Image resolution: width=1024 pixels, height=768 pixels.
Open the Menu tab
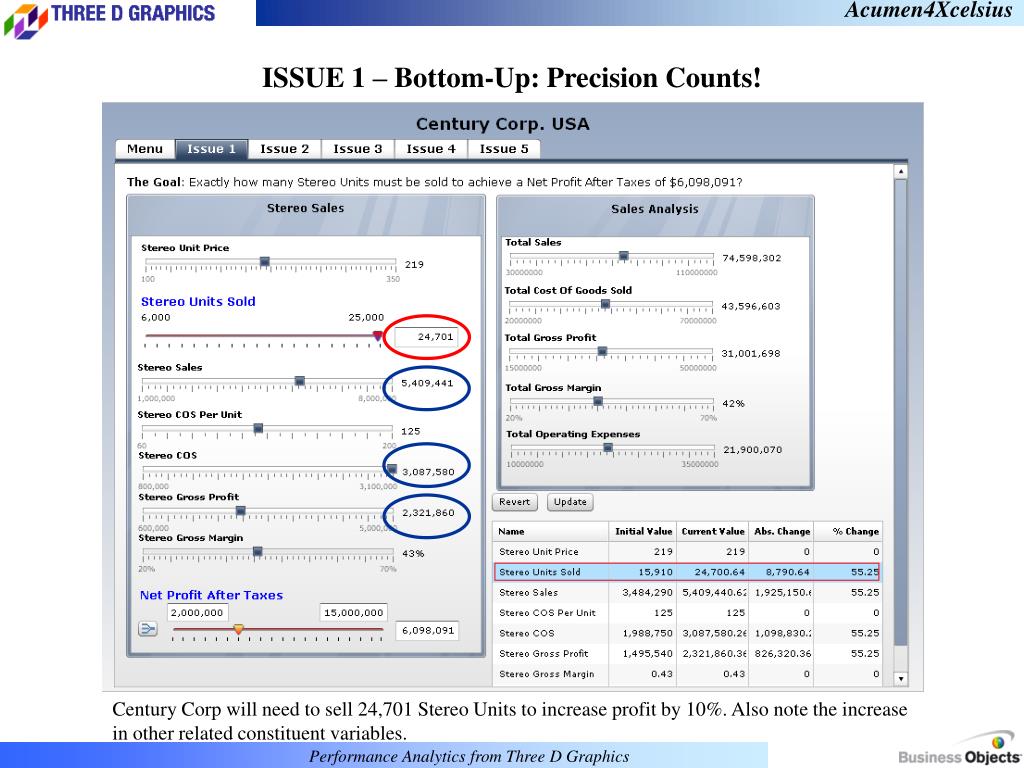145,149
